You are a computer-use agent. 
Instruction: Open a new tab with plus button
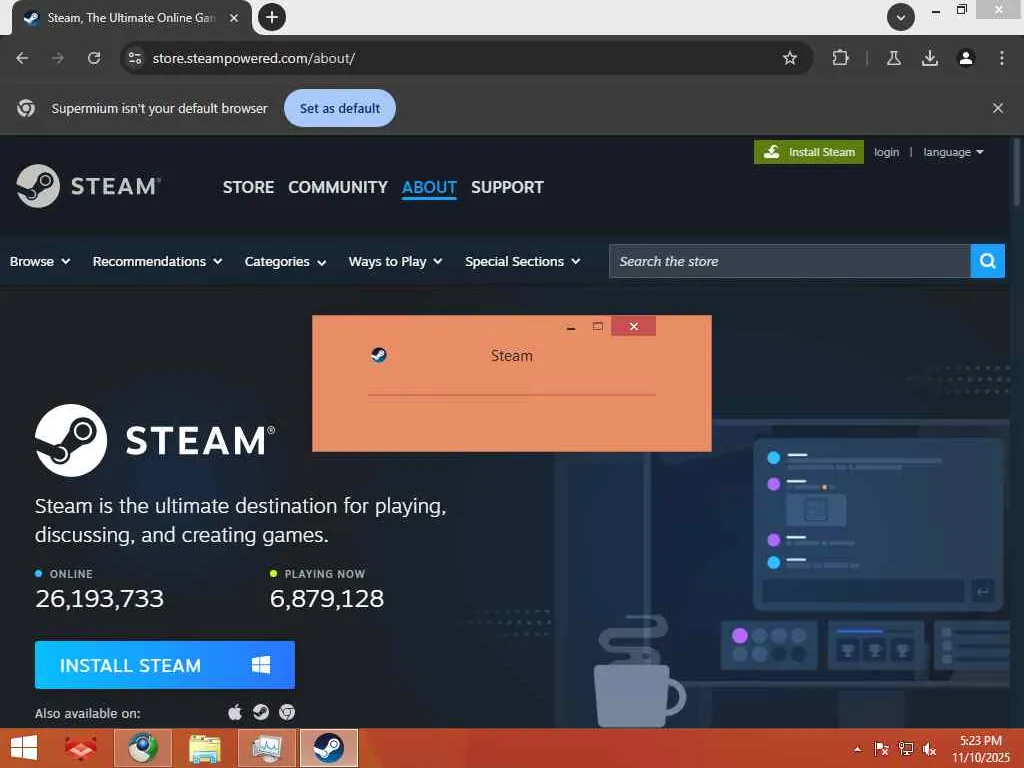pos(272,17)
